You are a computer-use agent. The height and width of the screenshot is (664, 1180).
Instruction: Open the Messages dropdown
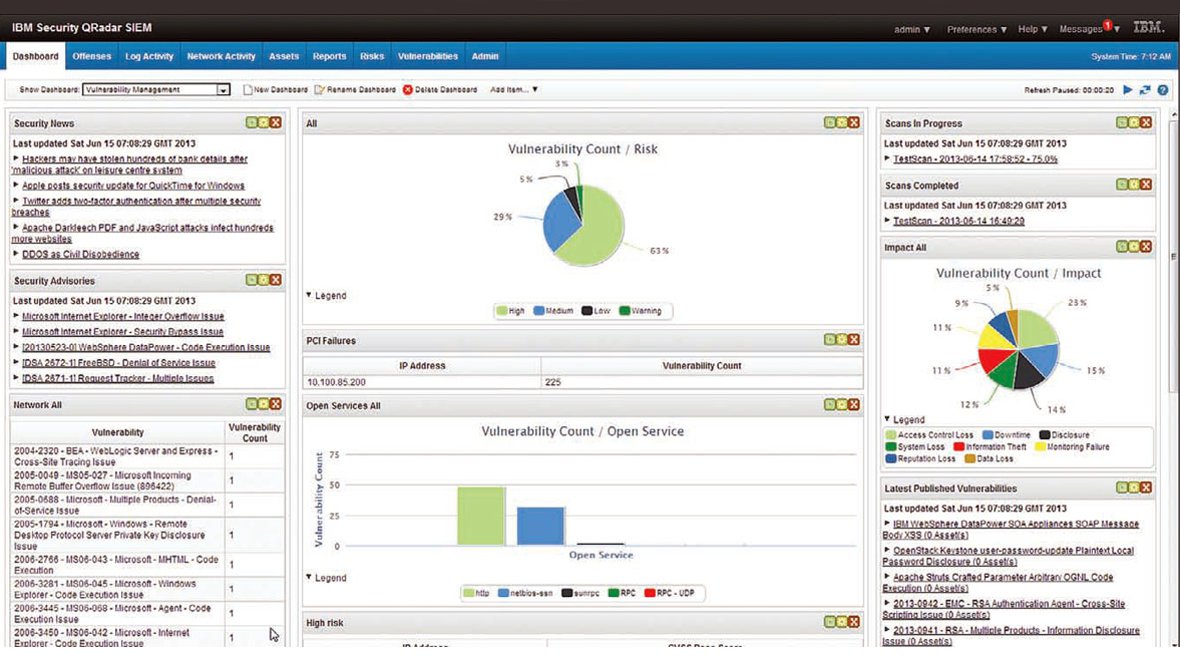(x=1090, y=29)
